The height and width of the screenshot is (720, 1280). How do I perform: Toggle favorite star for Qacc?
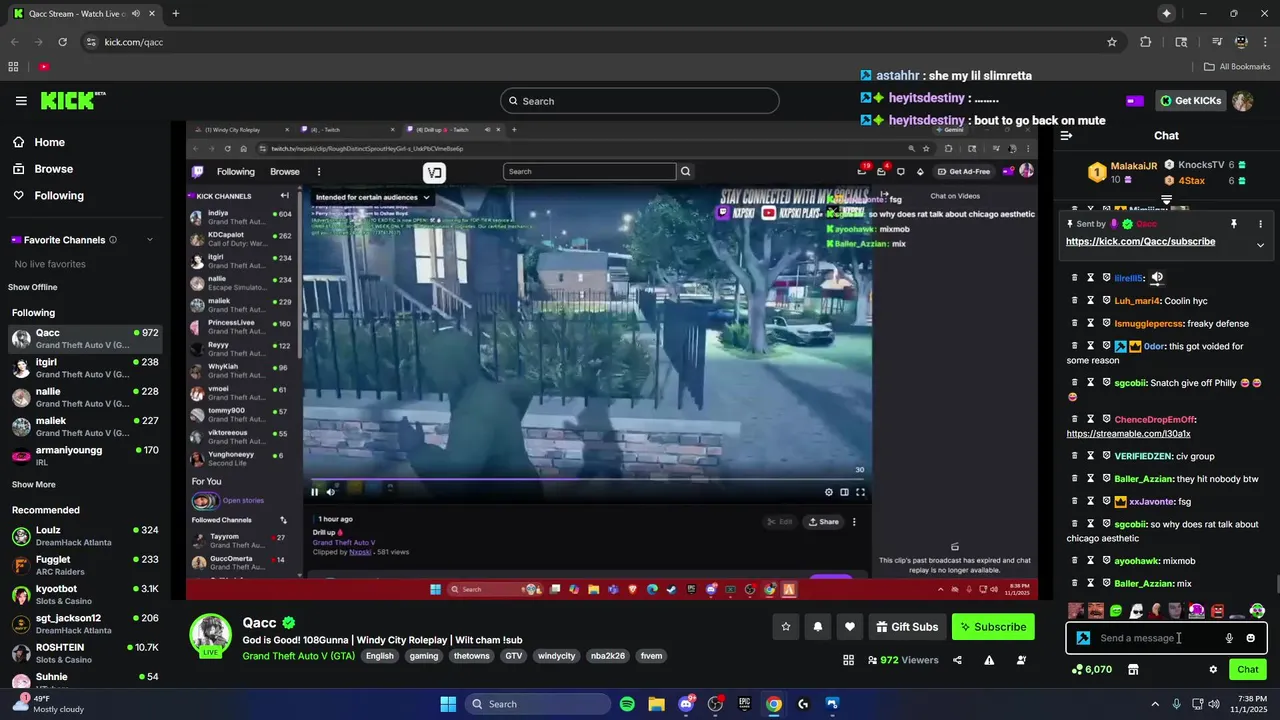tap(786, 627)
